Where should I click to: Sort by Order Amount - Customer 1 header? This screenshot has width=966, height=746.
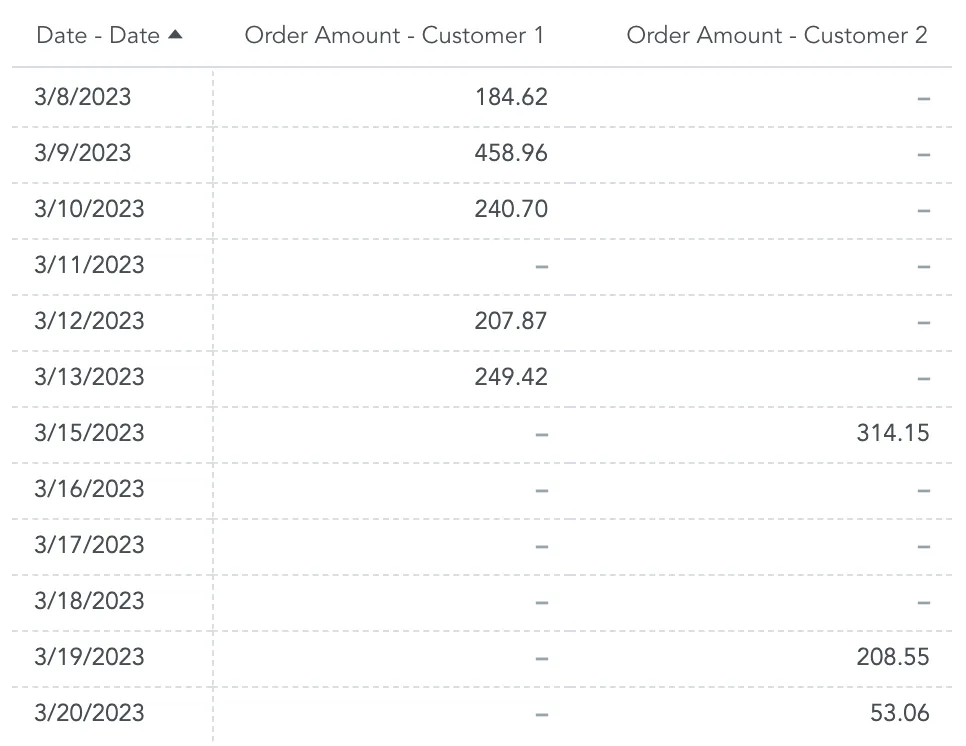395,33
